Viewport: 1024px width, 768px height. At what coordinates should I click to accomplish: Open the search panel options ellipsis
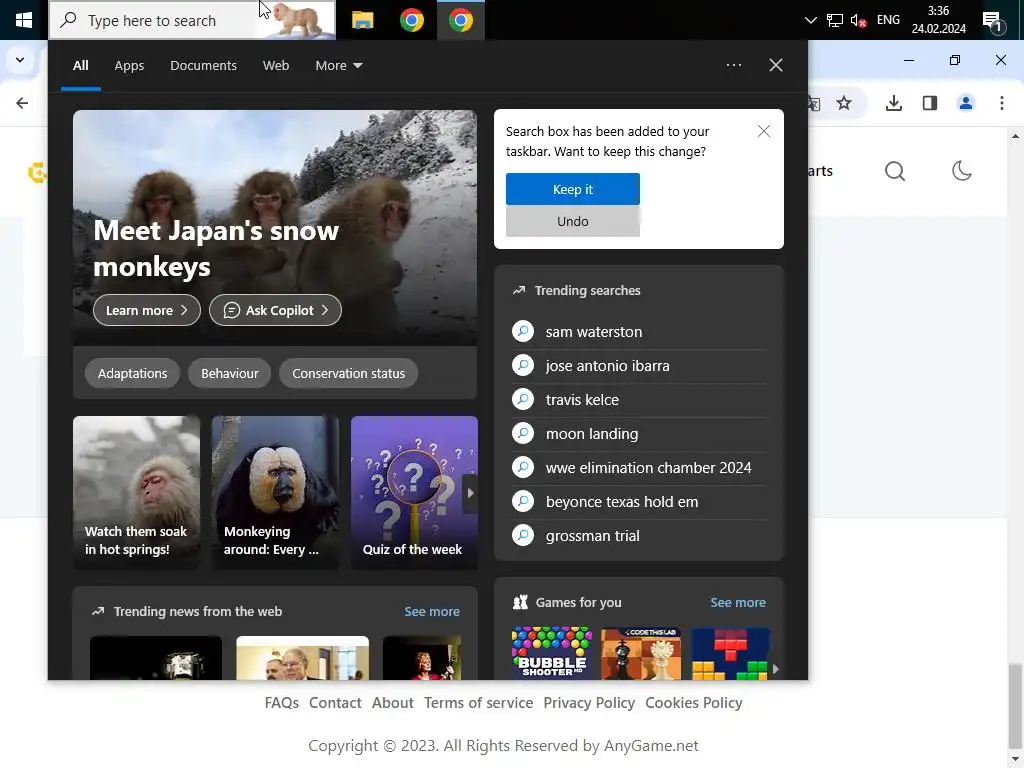(733, 65)
